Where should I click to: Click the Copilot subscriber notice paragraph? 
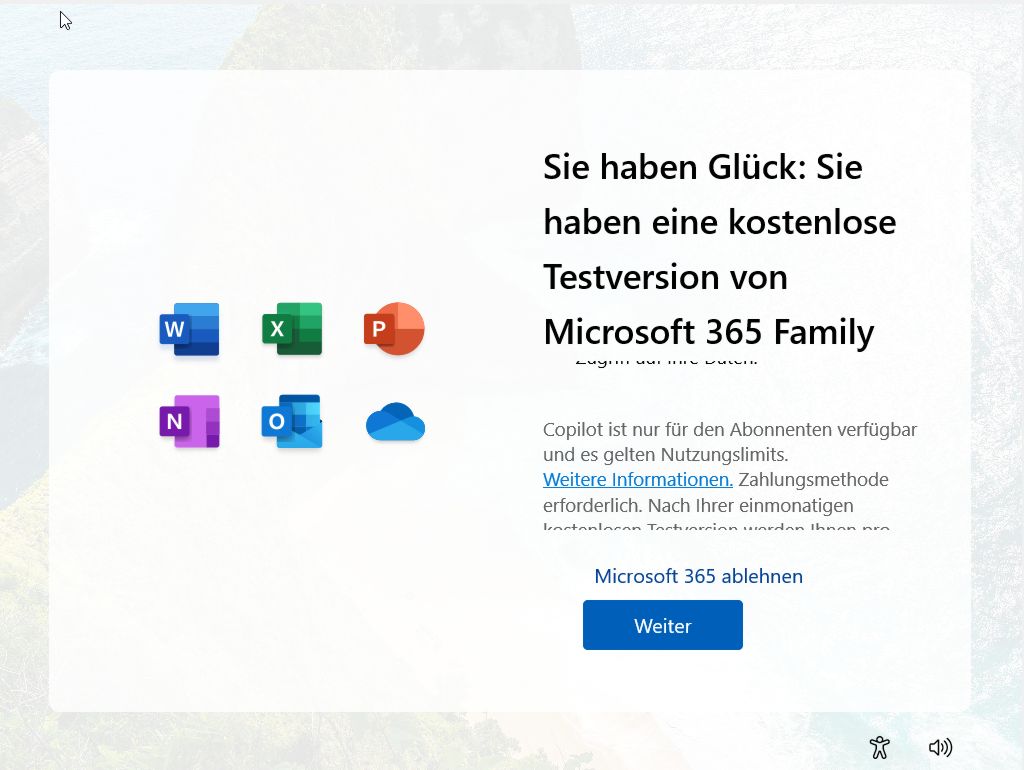click(729, 441)
